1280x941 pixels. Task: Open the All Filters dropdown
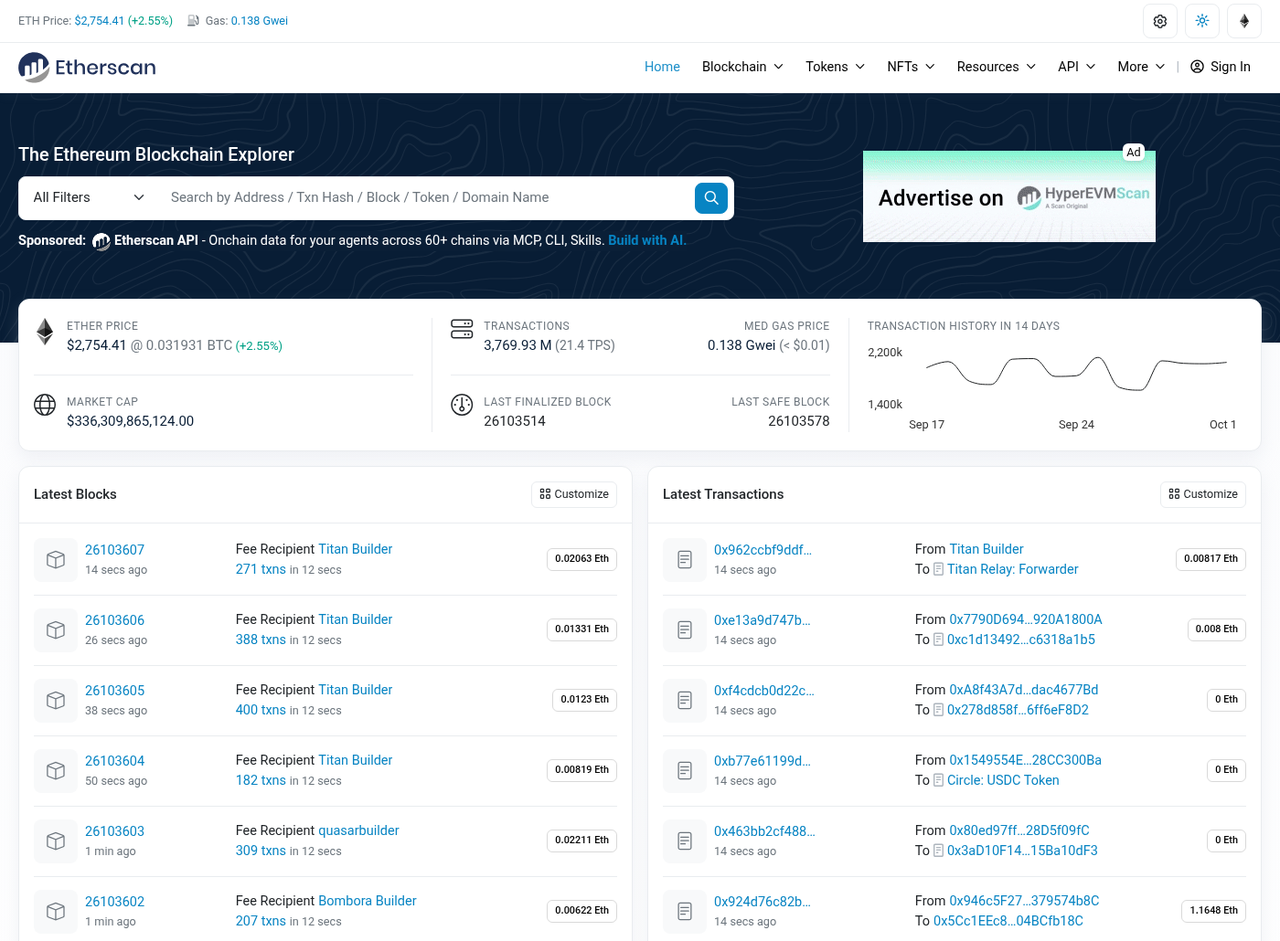point(89,198)
